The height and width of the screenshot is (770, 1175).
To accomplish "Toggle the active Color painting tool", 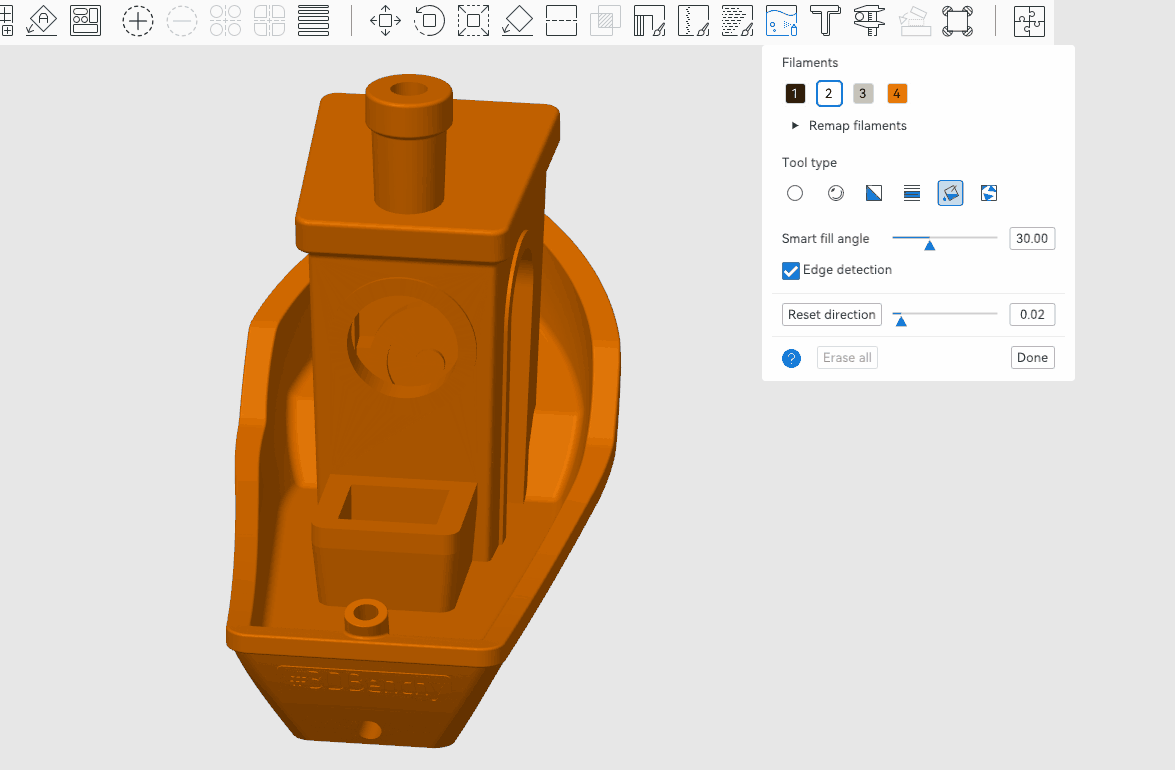I will coord(782,20).
